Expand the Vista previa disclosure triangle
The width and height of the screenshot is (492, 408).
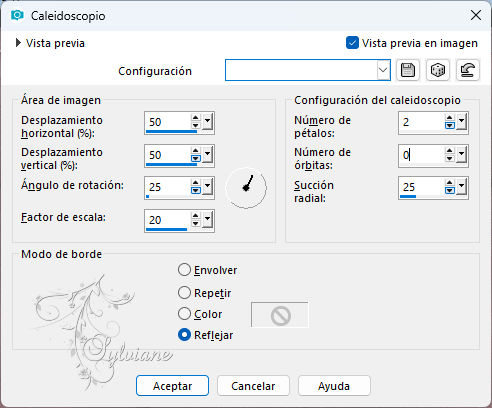pyautogui.click(x=18, y=43)
